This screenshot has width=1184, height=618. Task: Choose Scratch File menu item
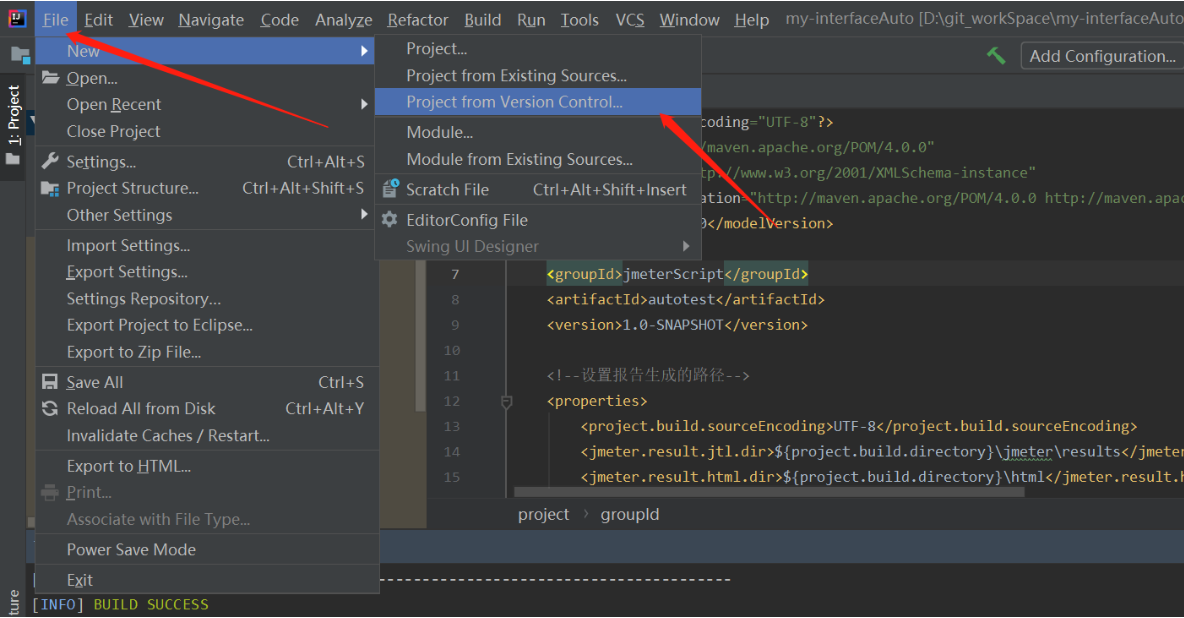click(x=538, y=190)
